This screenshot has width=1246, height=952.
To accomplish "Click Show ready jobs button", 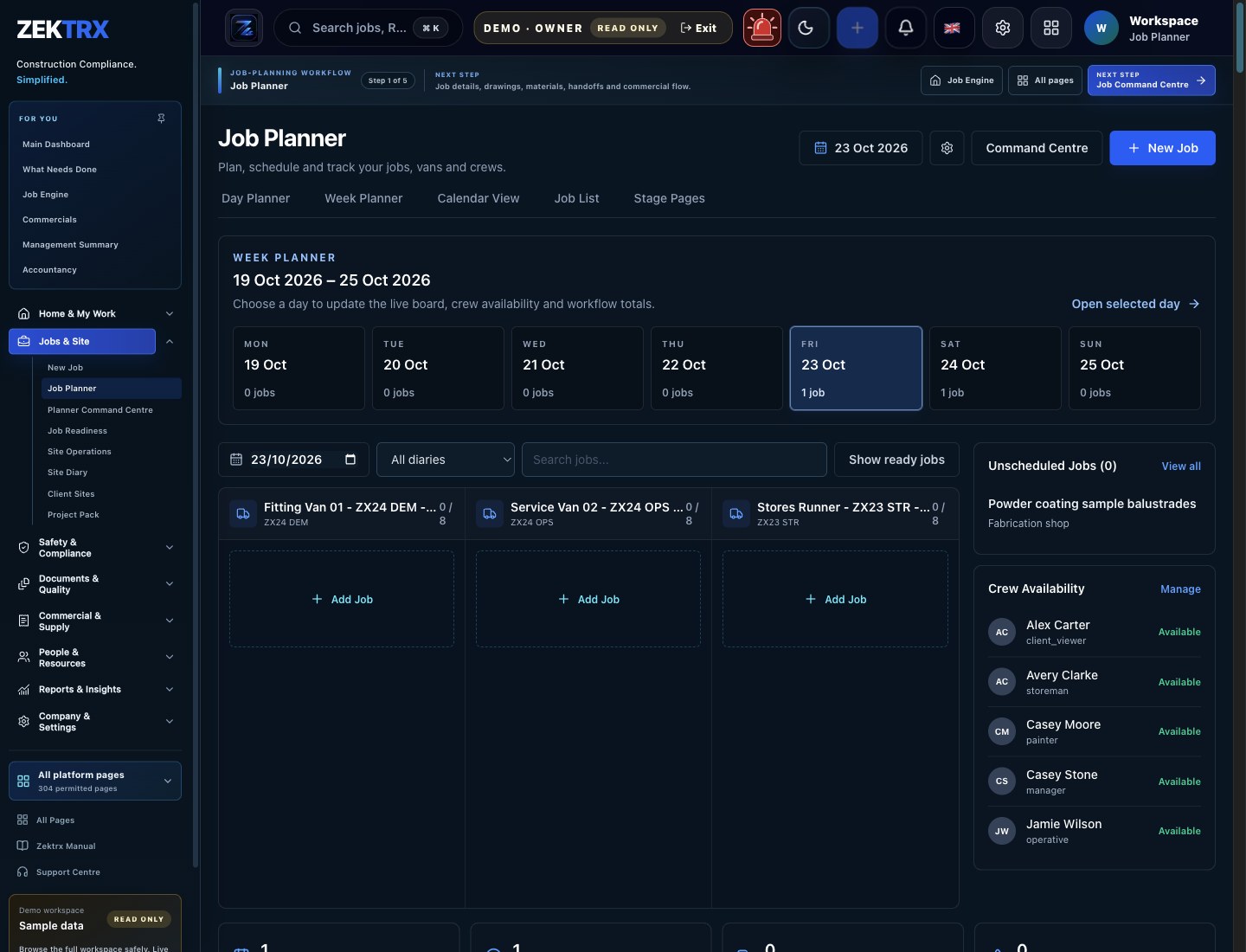I will point(896,460).
